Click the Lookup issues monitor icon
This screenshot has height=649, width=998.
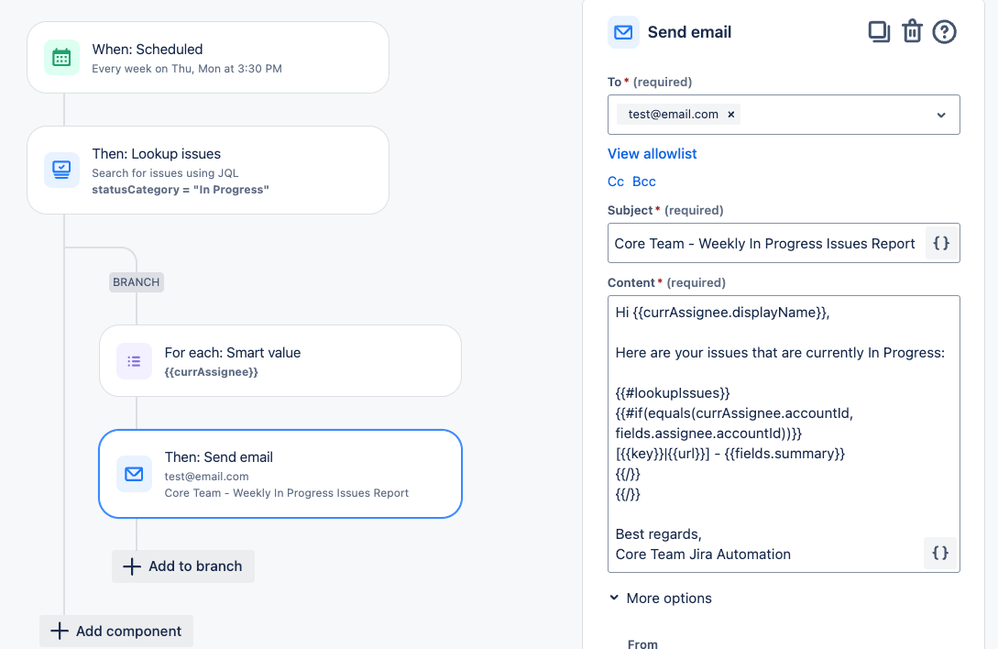(x=62, y=170)
